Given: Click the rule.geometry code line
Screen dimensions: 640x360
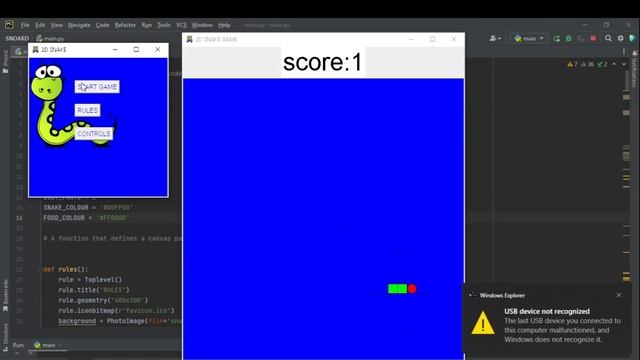Looking at the screenshot, I should coord(103,300).
